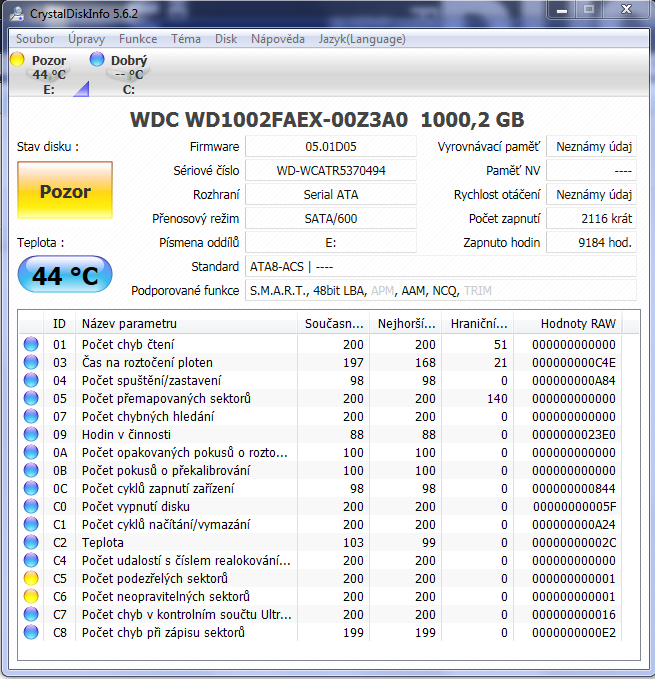Click status icon for 04 Počet spuštění/zastavení
This screenshot has height=679, width=655.
click(31, 380)
